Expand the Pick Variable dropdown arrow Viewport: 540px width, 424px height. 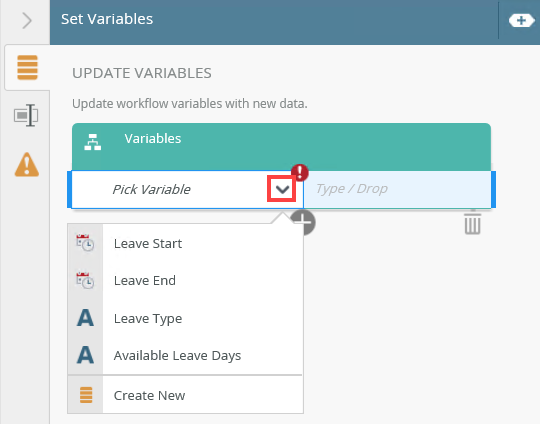pos(282,189)
